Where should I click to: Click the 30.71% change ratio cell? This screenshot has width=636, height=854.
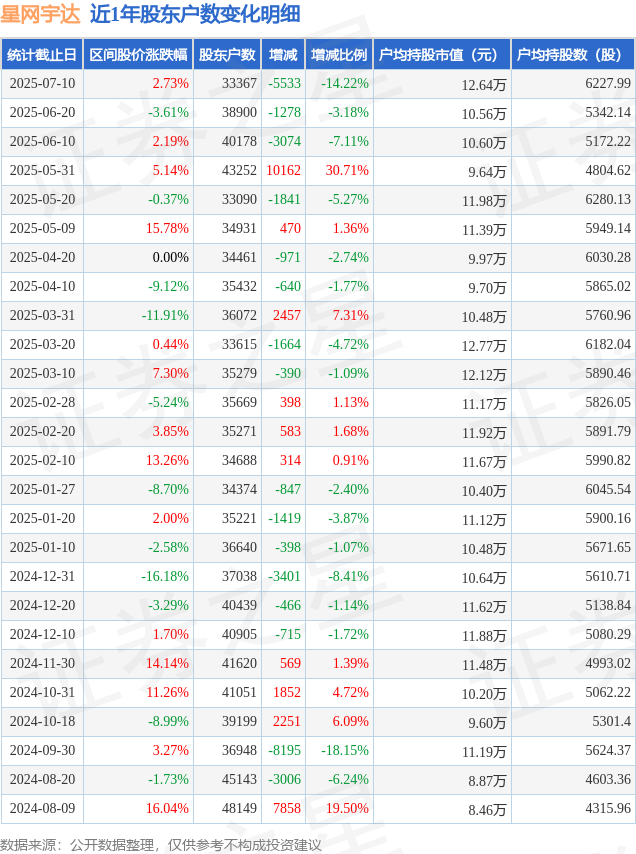(x=347, y=170)
